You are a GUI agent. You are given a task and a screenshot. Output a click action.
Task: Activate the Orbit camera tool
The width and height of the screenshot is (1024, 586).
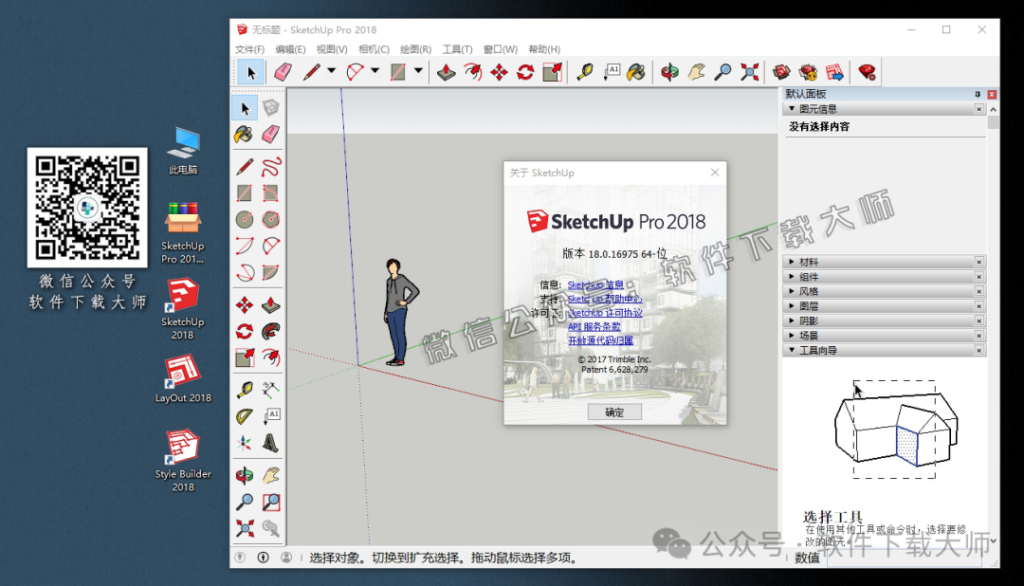pos(670,71)
